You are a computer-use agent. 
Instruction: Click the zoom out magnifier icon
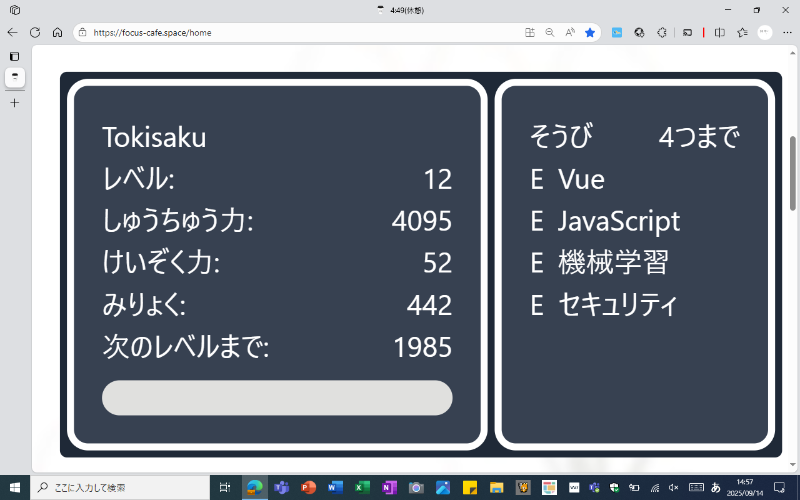click(x=549, y=33)
